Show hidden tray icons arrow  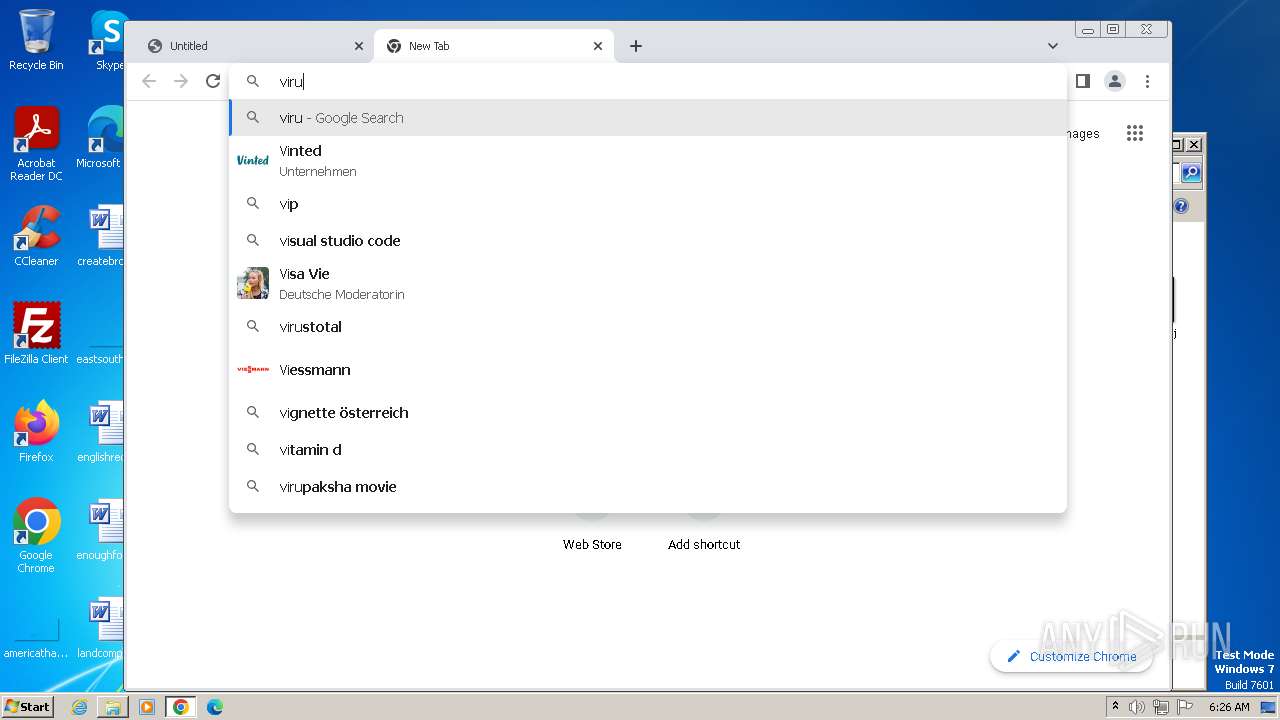[1116, 707]
